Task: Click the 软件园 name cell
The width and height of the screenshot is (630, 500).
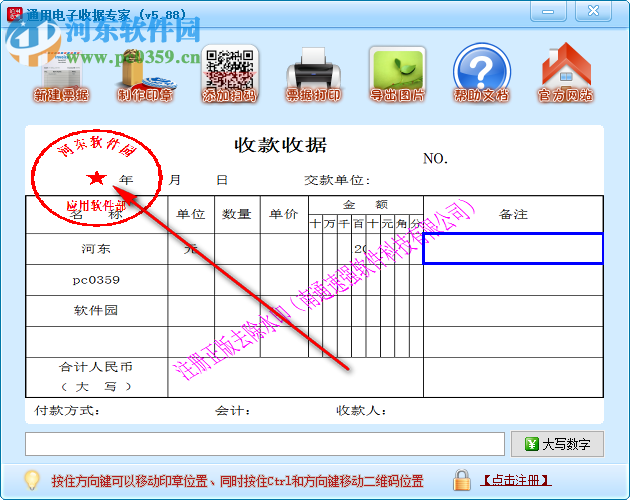Action: pyautogui.click(x=96, y=311)
